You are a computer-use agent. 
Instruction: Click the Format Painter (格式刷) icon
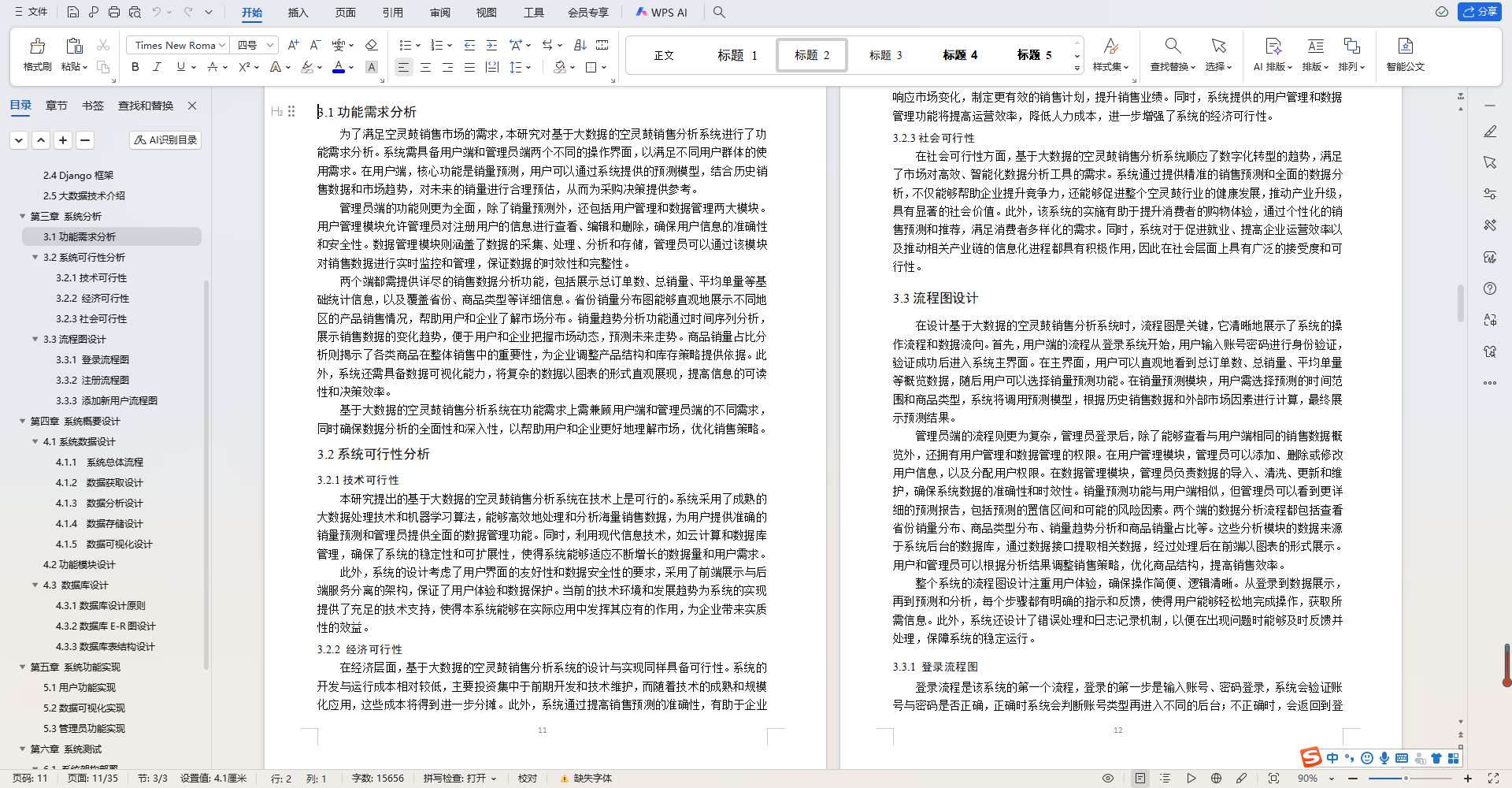(37, 54)
